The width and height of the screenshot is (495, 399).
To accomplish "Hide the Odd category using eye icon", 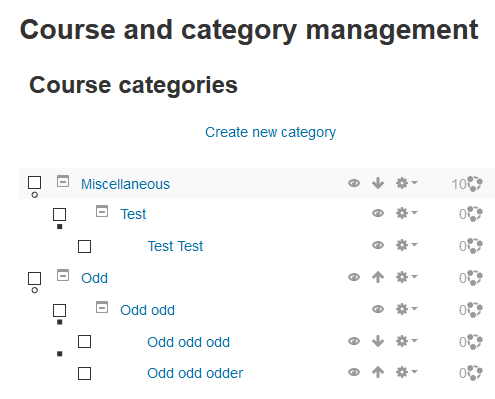I will 354,277.
